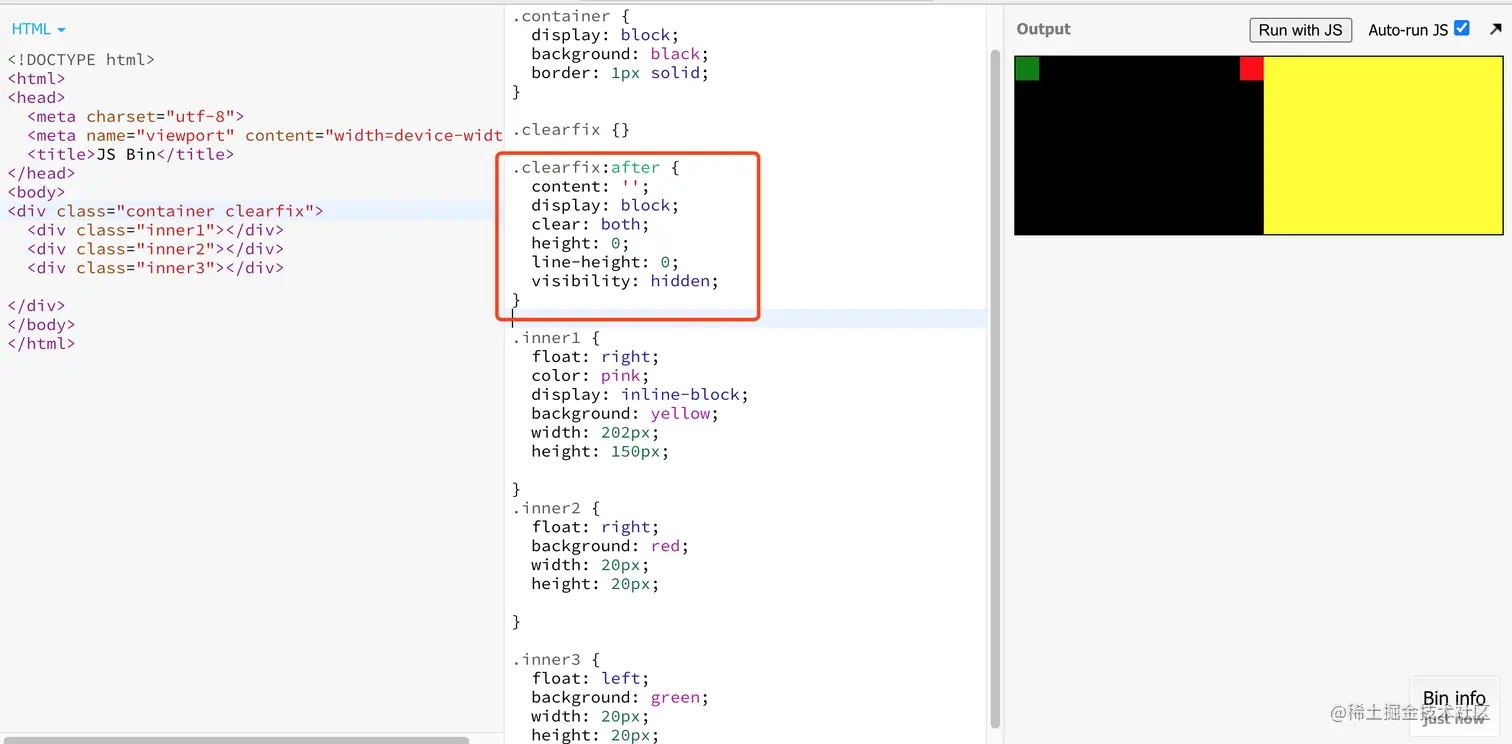Click the Output panel label
Screen dimensions: 1512x744
point(1043,29)
